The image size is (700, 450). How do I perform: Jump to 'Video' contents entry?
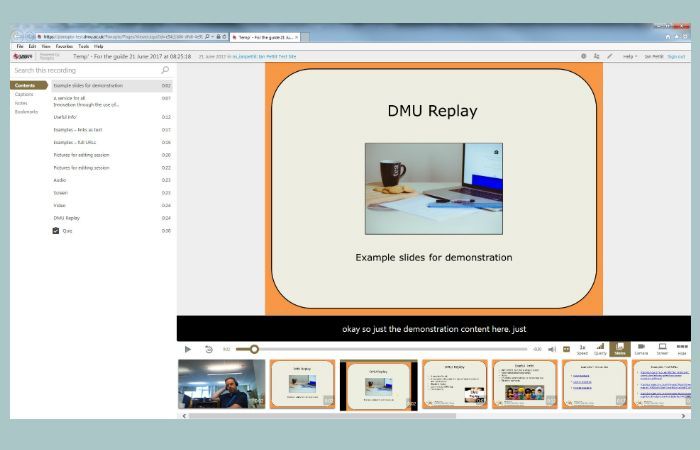click(112, 205)
